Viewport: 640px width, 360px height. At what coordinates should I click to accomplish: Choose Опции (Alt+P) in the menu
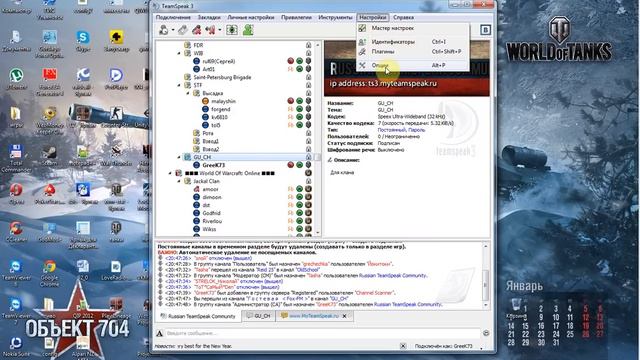(x=413, y=65)
